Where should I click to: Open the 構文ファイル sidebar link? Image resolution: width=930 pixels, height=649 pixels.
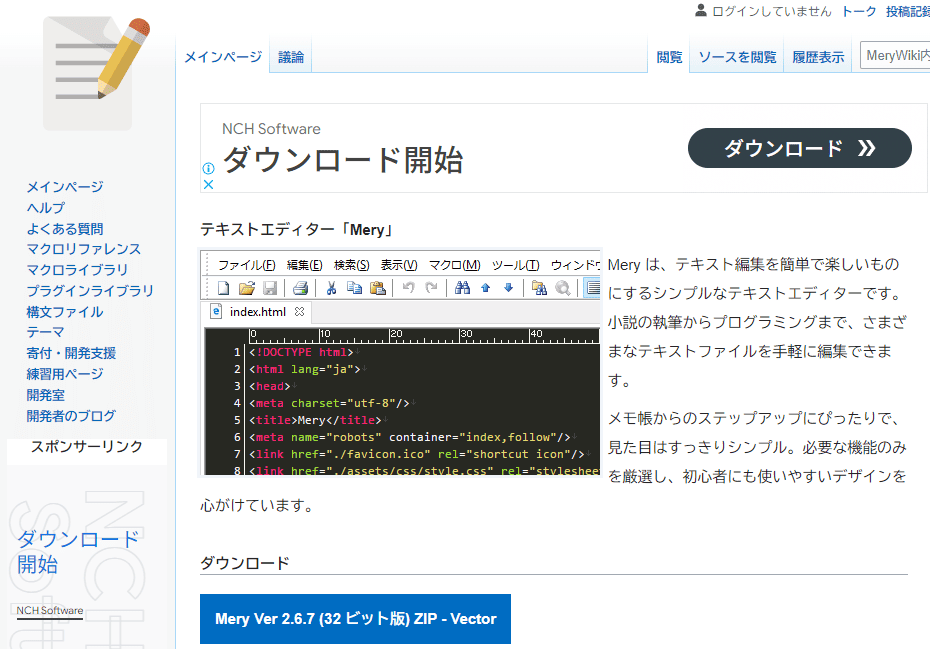click(65, 311)
